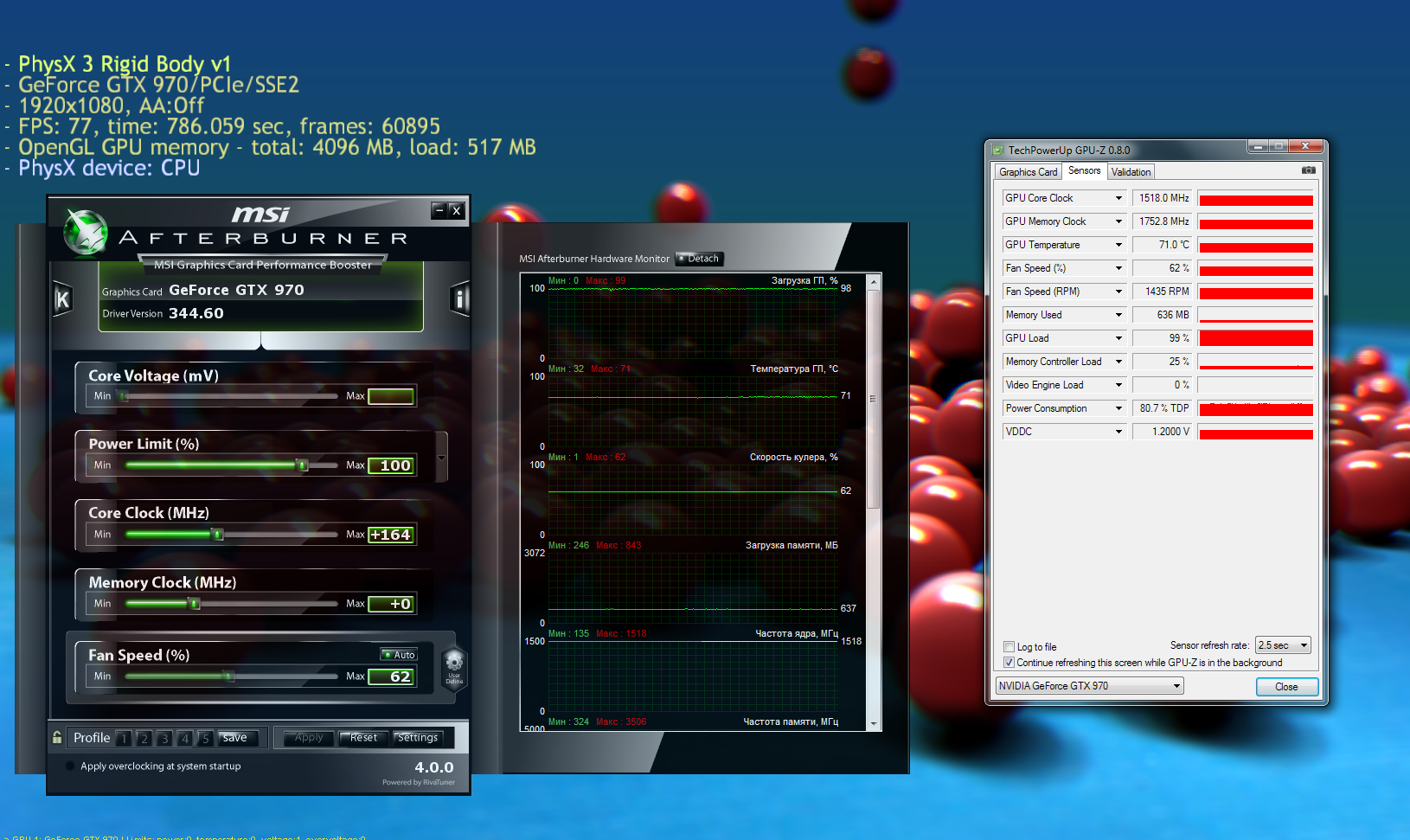Open GPU-Z Fan Speed (%) sensor dropdown

tap(1118, 268)
